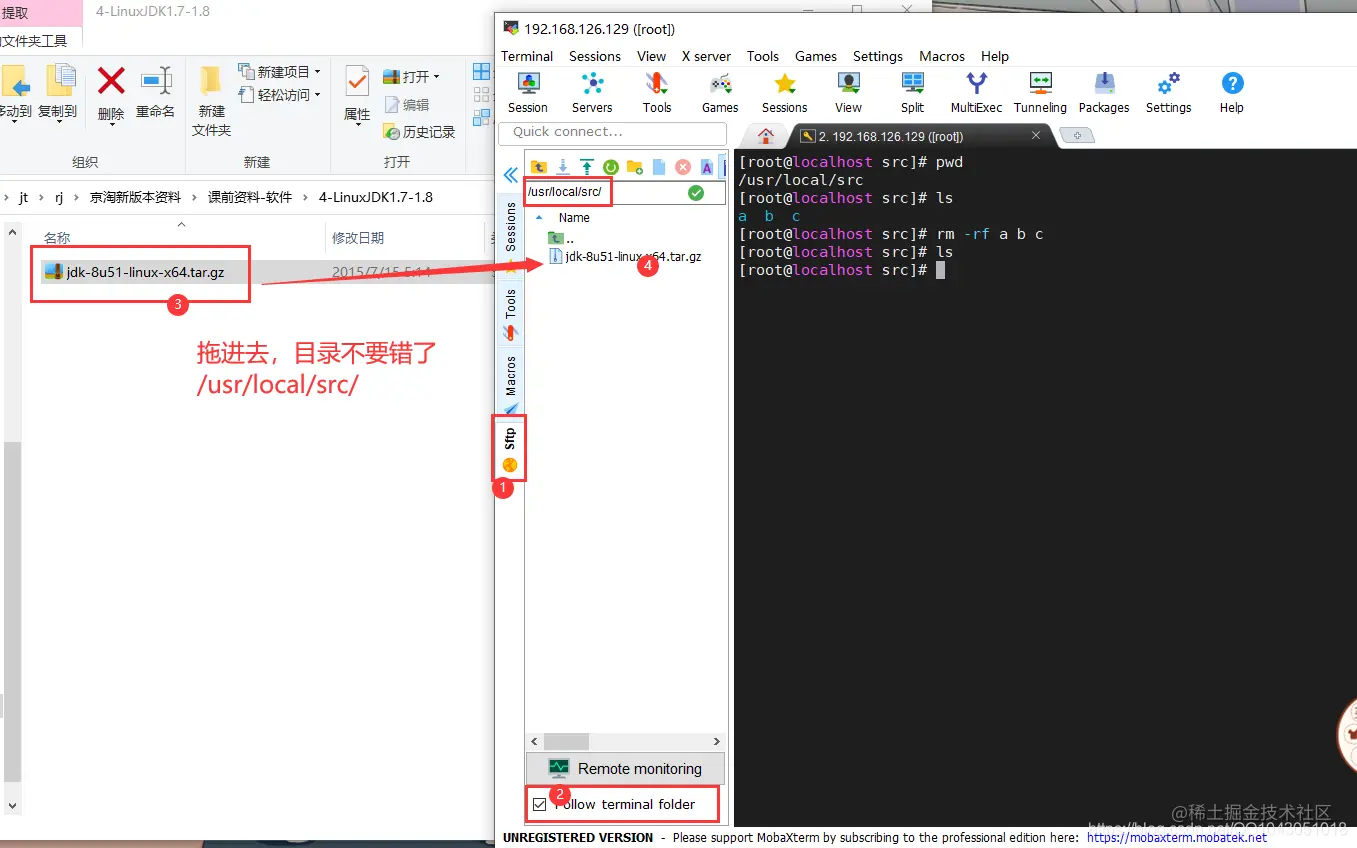
Task: Open MobaXterm Settings gear icon
Action: pyautogui.click(x=1168, y=93)
